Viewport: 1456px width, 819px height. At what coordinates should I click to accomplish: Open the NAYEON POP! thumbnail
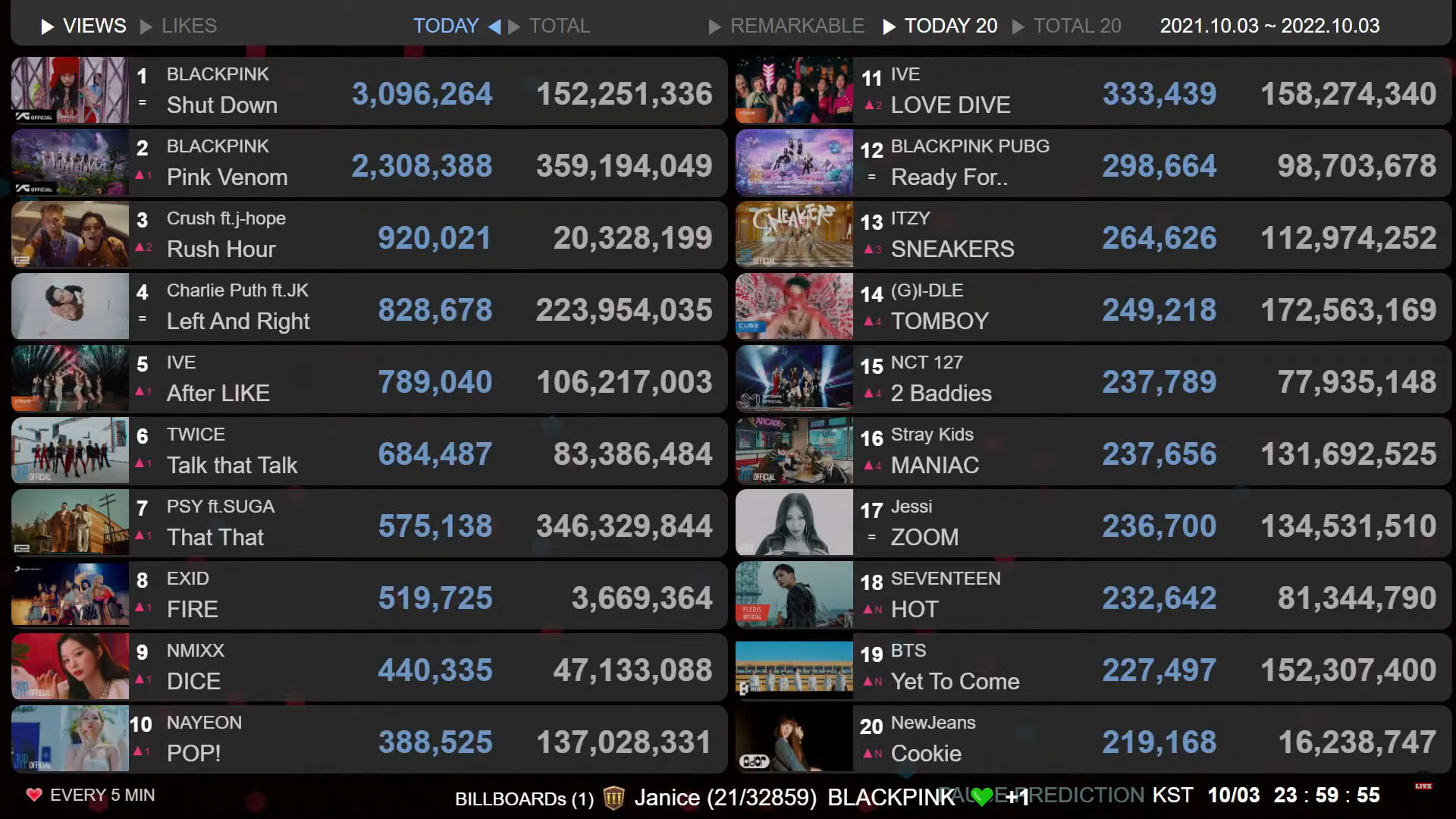(x=70, y=739)
